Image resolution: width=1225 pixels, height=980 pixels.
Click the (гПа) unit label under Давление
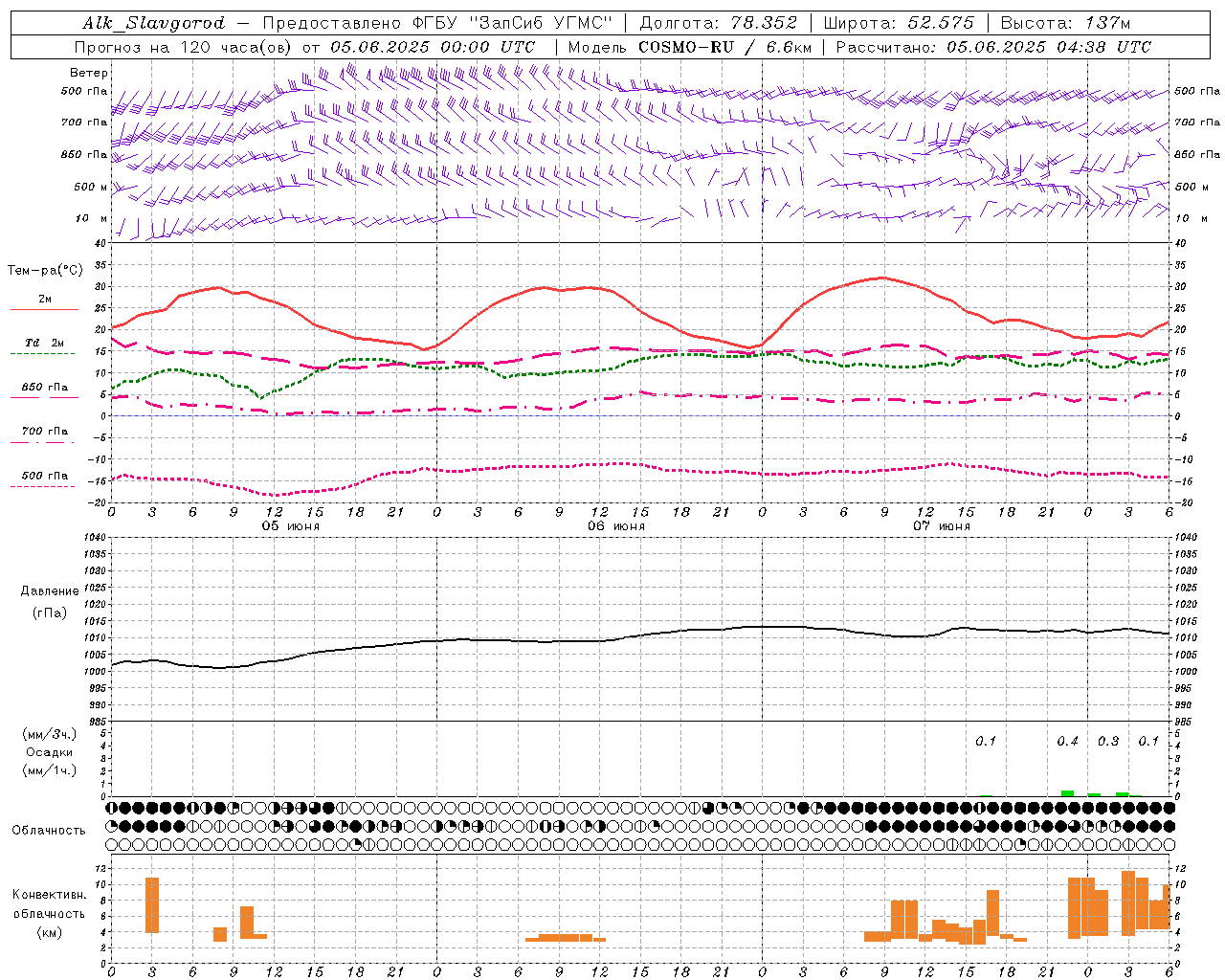[x=50, y=612]
